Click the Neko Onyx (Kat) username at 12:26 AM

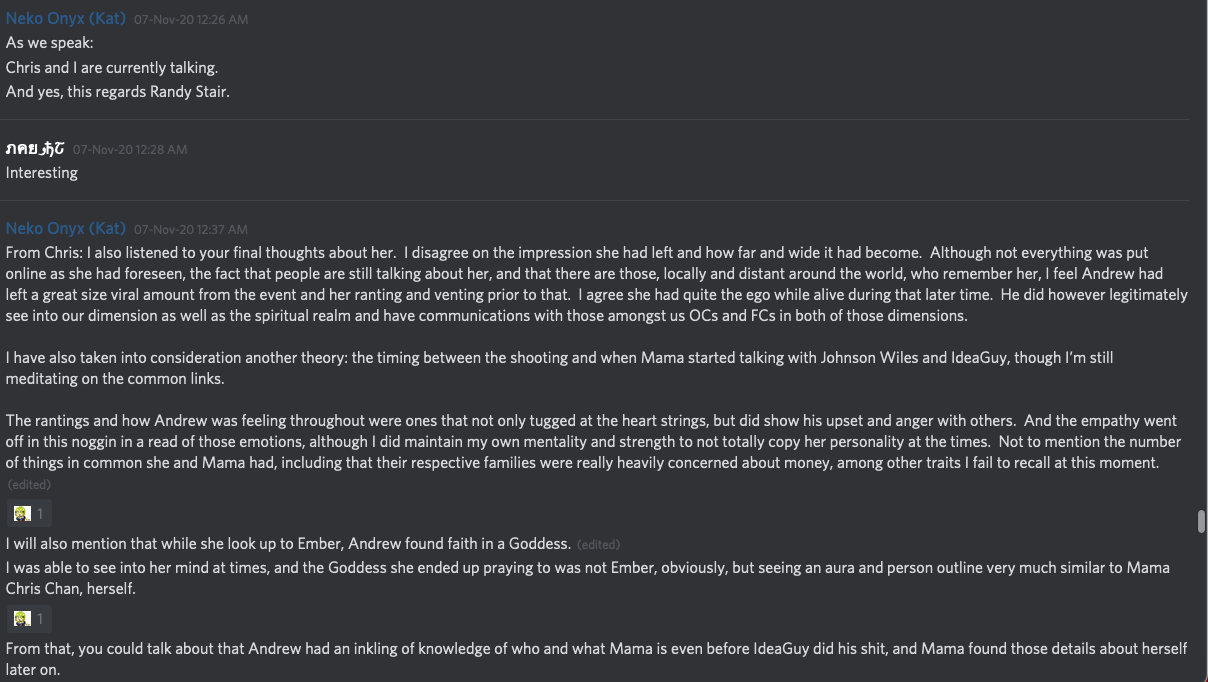pos(66,19)
